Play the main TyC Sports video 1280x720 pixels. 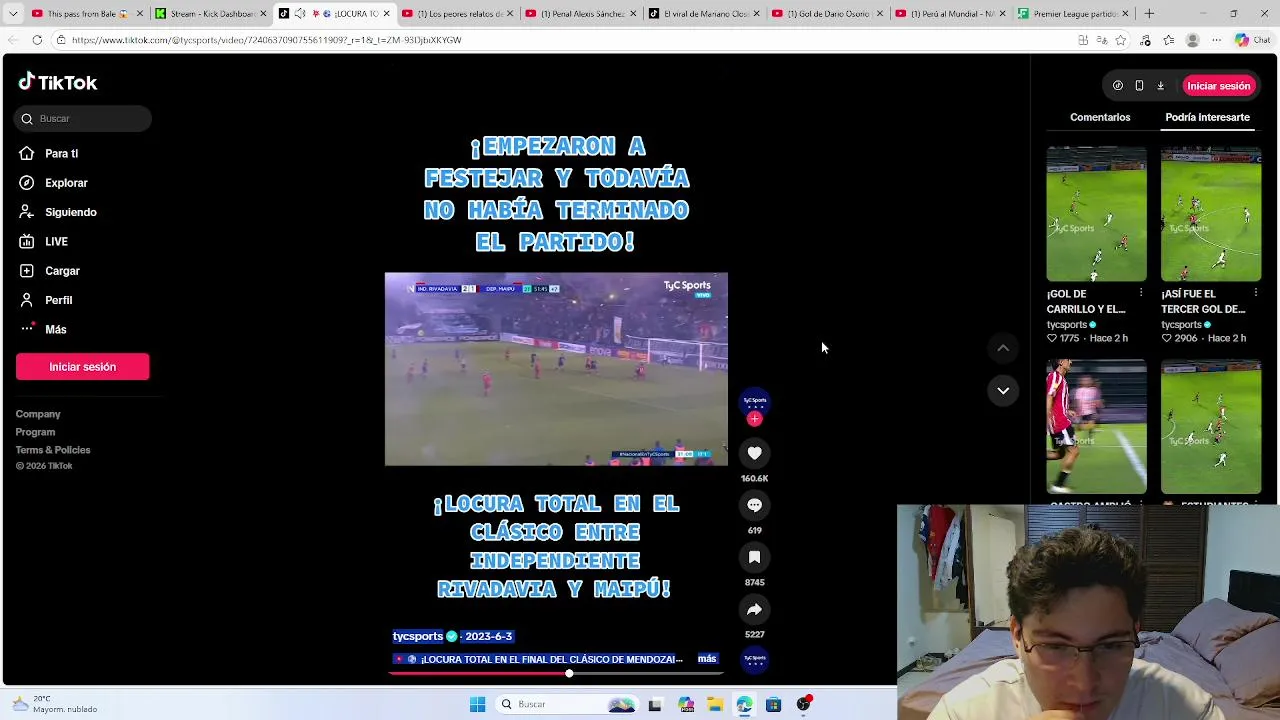[556, 369]
